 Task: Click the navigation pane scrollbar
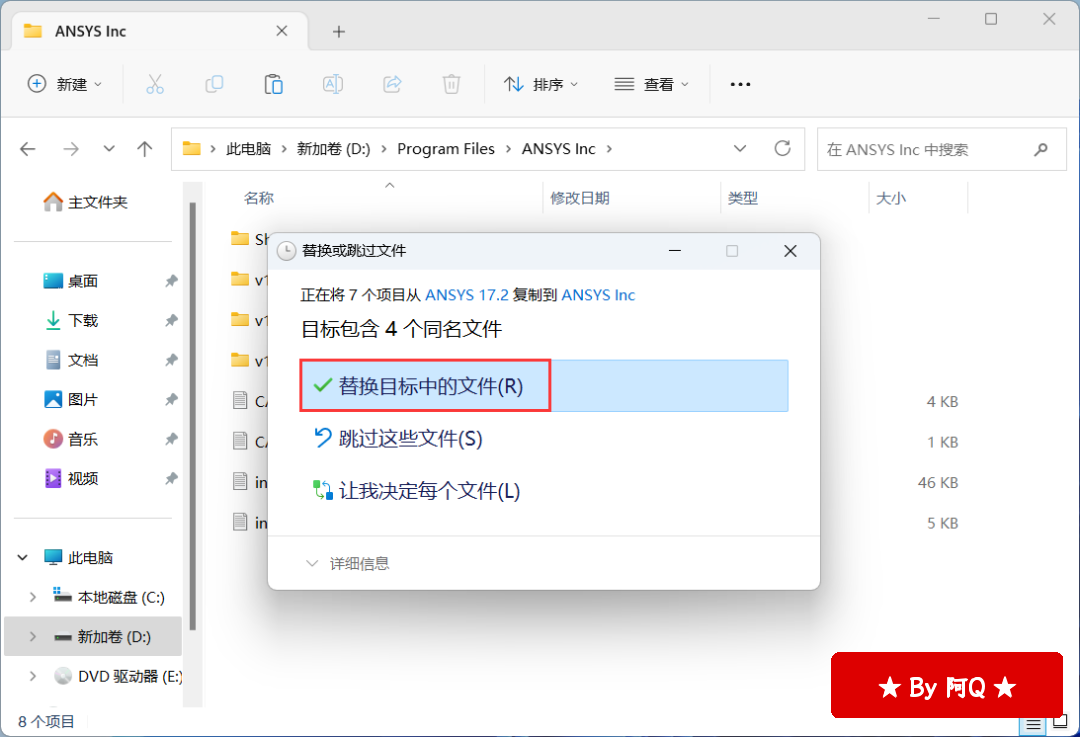tap(192, 416)
